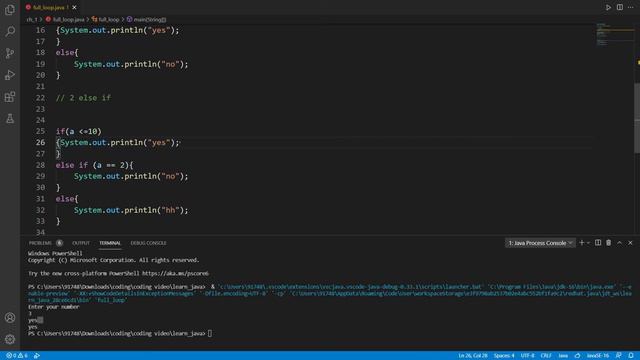
Task: Open the Source Control view
Action: (x=10, y=53)
